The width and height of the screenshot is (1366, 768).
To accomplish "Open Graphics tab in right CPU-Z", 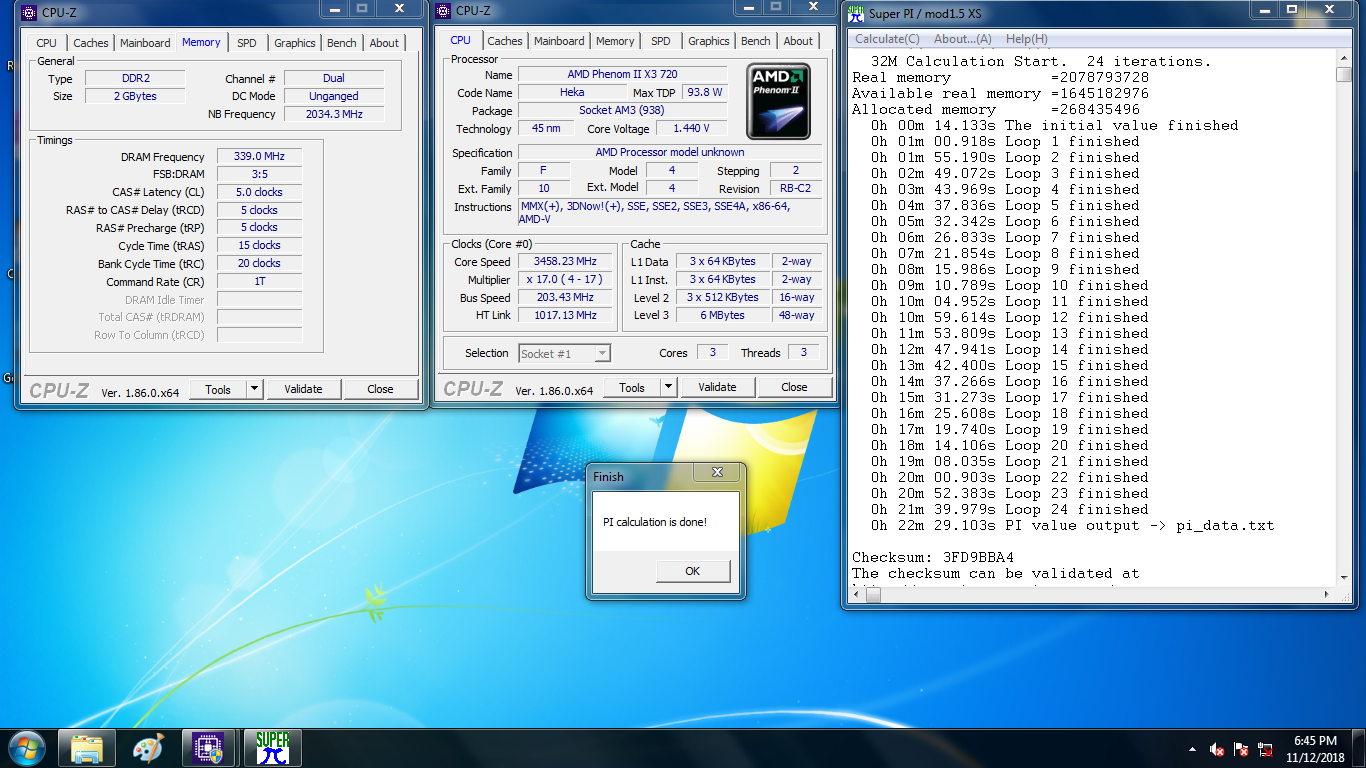I will tap(709, 41).
